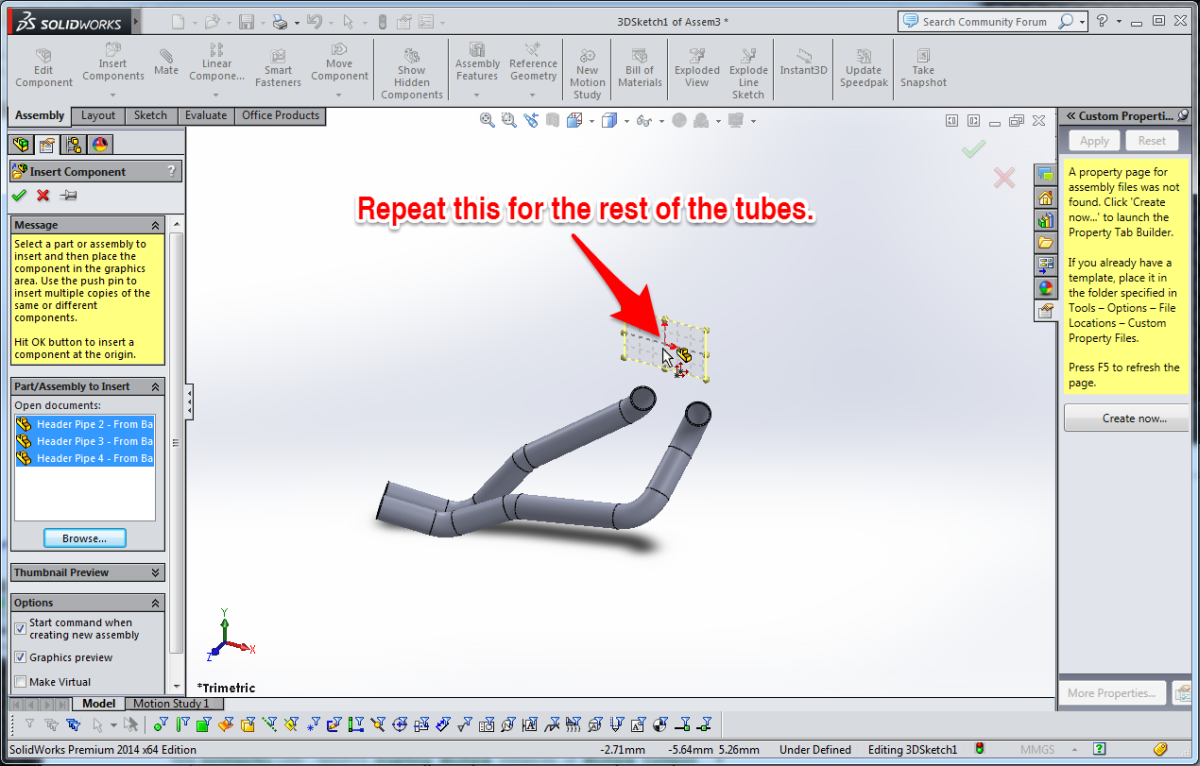The height and width of the screenshot is (766, 1200).
Task: Click the Mate tool icon
Action: click(166, 60)
